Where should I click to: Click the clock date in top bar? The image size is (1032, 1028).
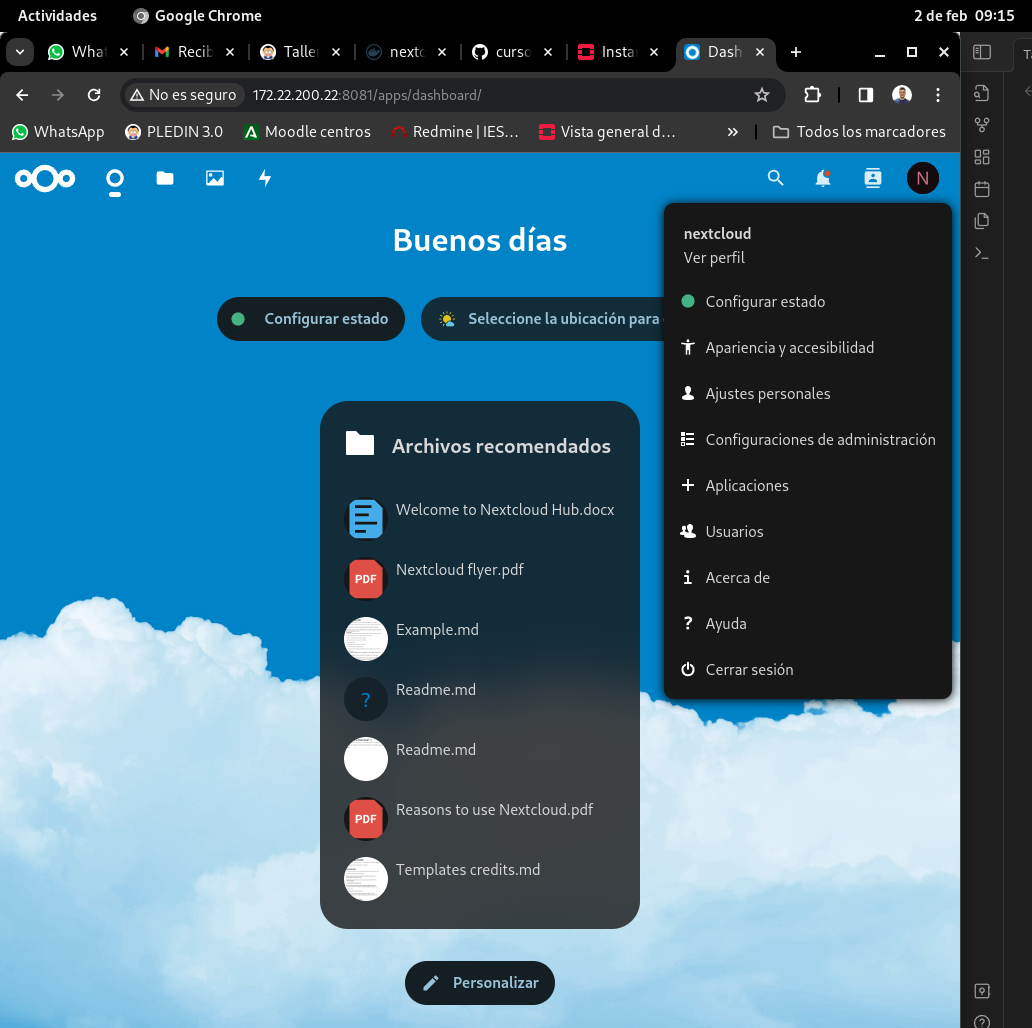click(x=964, y=16)
